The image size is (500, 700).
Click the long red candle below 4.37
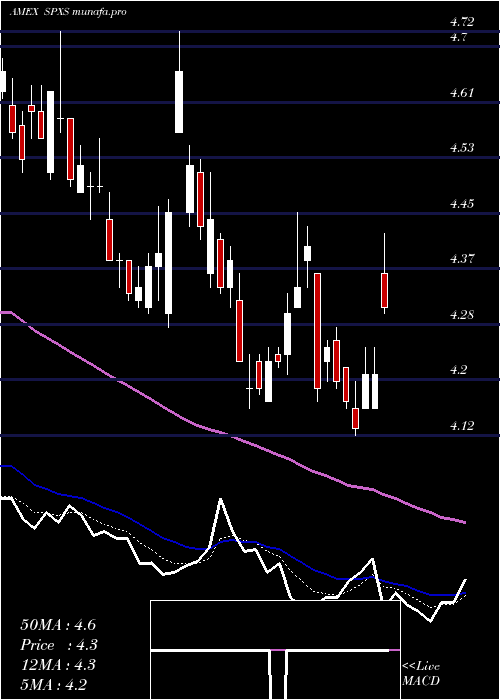click(317, 331)
